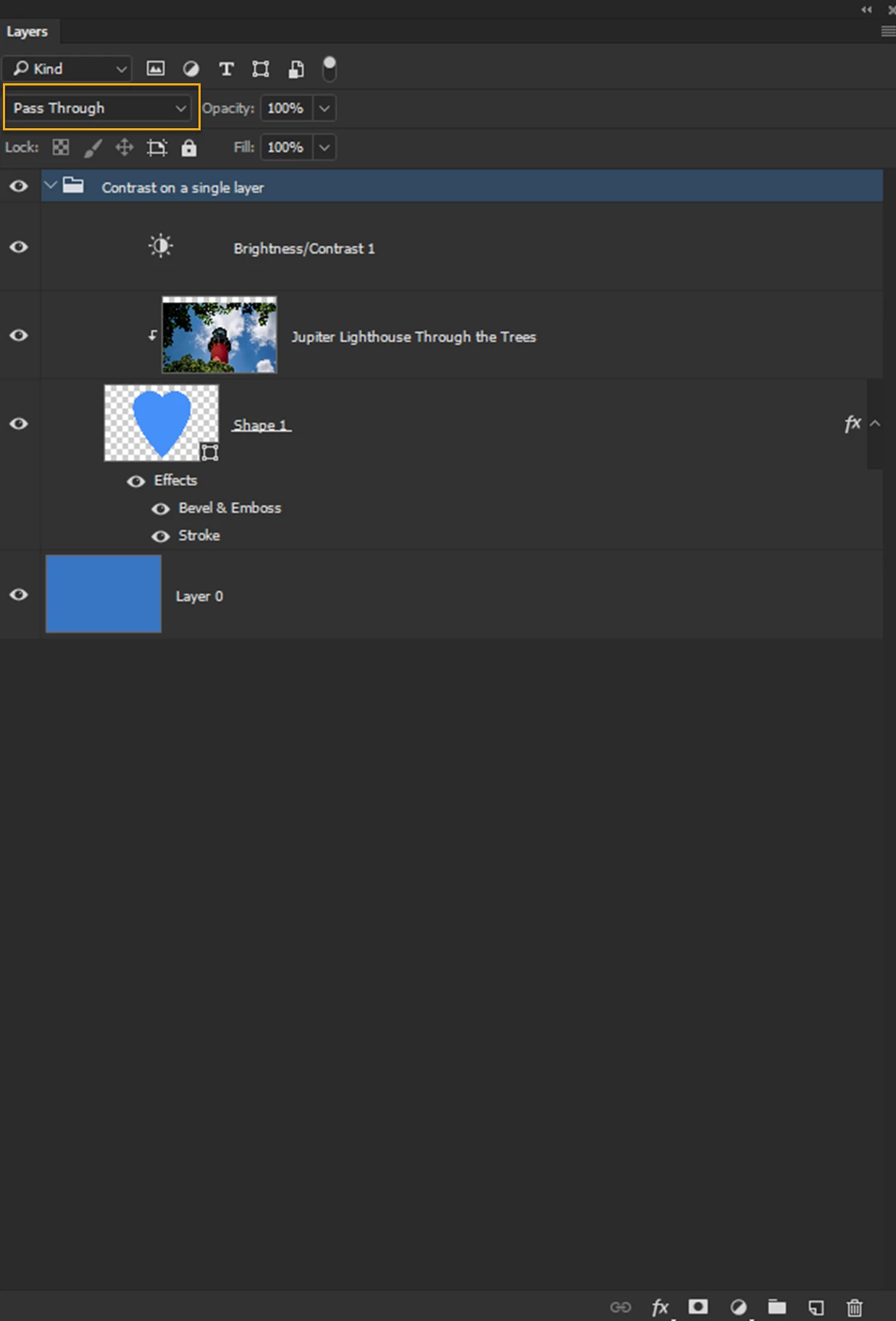The height and width of the screenshot is (1321, 896).
Task: Click the Effects label
Action: [175, 480]
